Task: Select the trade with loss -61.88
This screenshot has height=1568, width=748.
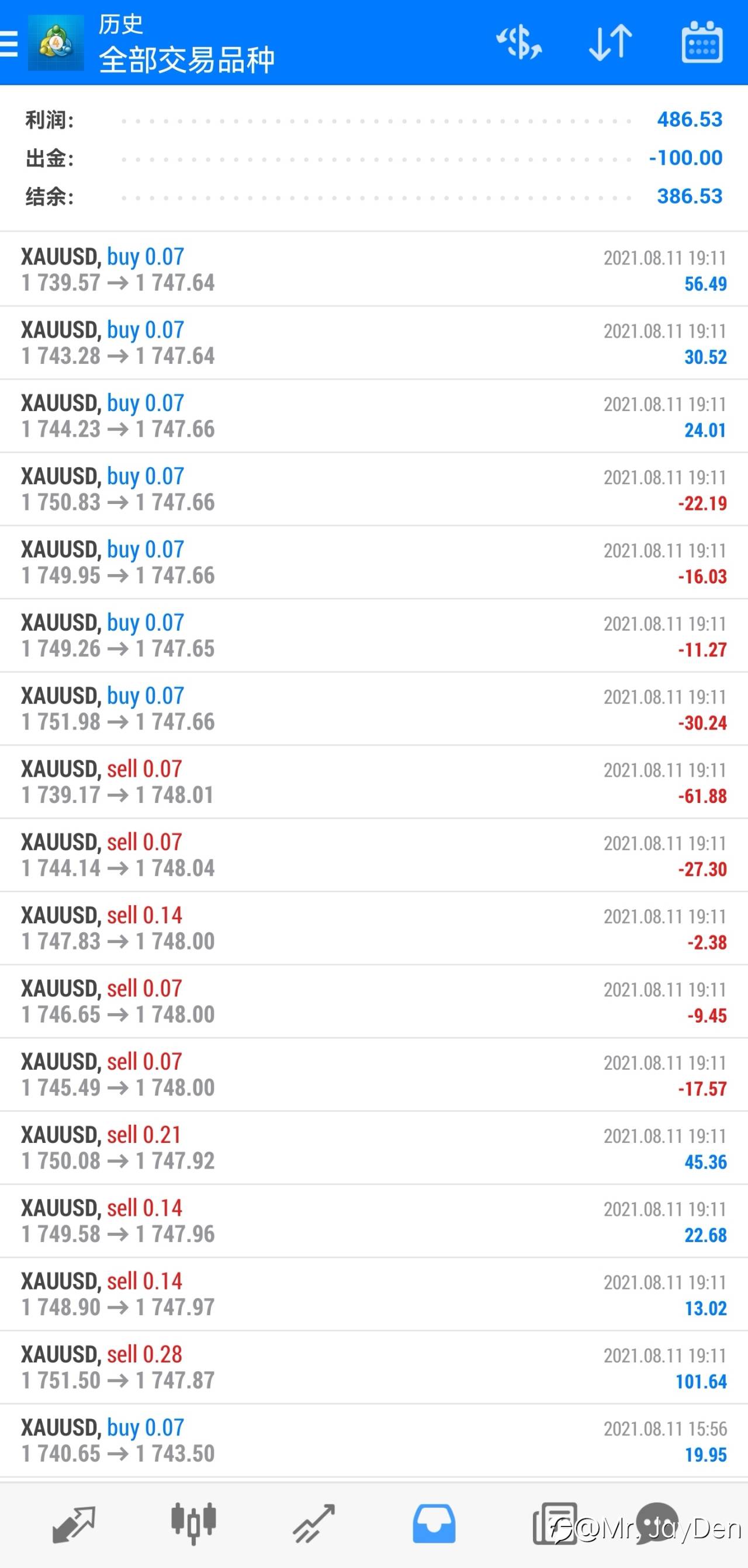Action: (x=374, y=781)
